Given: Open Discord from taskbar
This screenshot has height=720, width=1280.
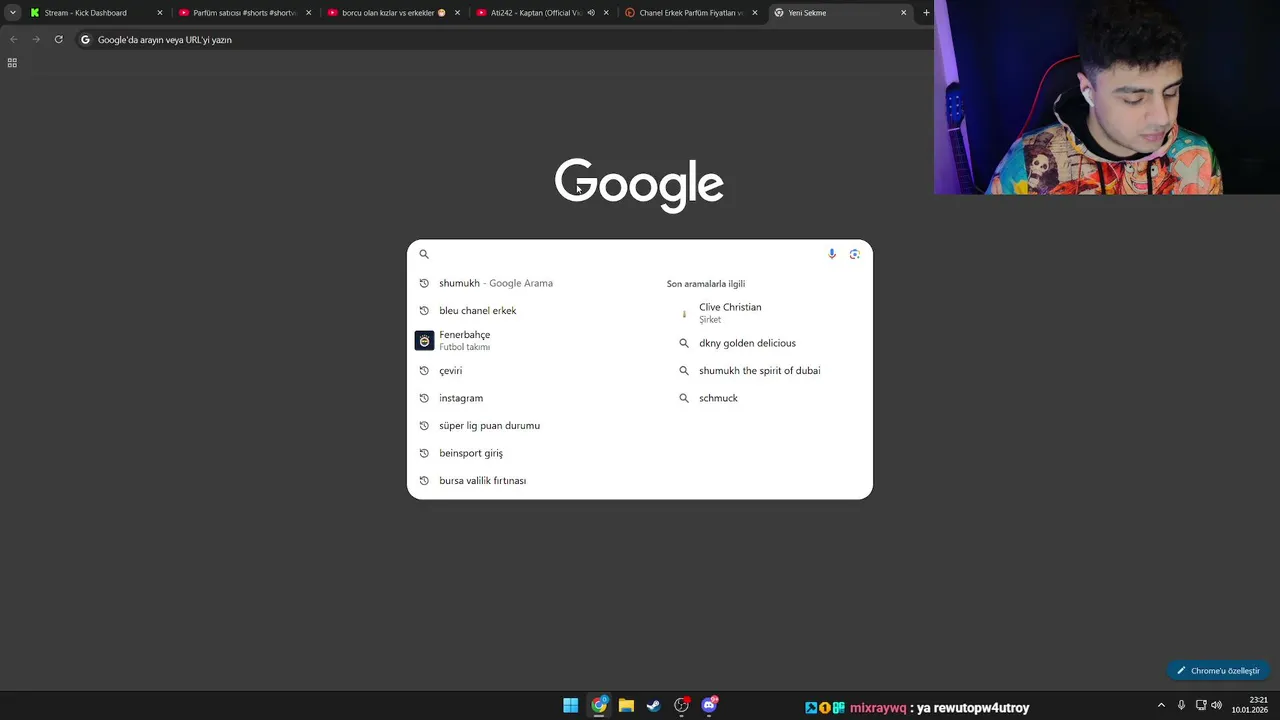Looking at the screenshot, I should 710,706.
